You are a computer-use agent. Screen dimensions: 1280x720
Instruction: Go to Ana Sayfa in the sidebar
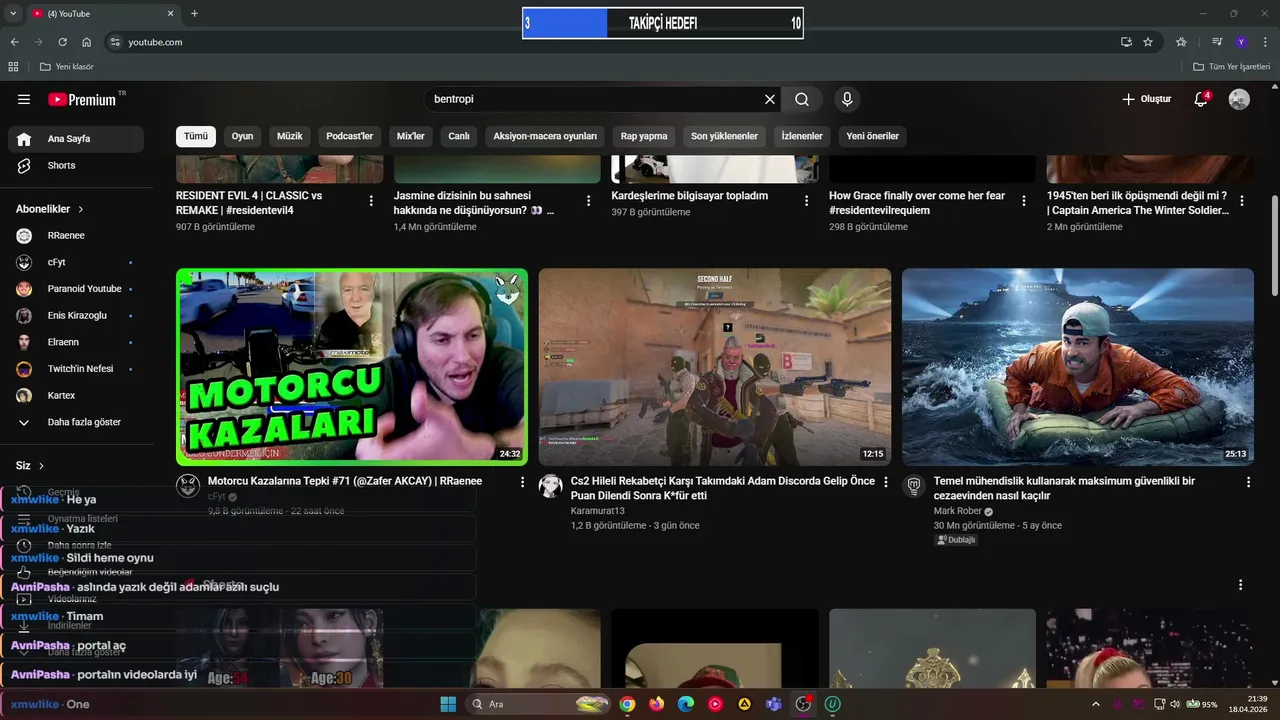(x=76, y=139)
